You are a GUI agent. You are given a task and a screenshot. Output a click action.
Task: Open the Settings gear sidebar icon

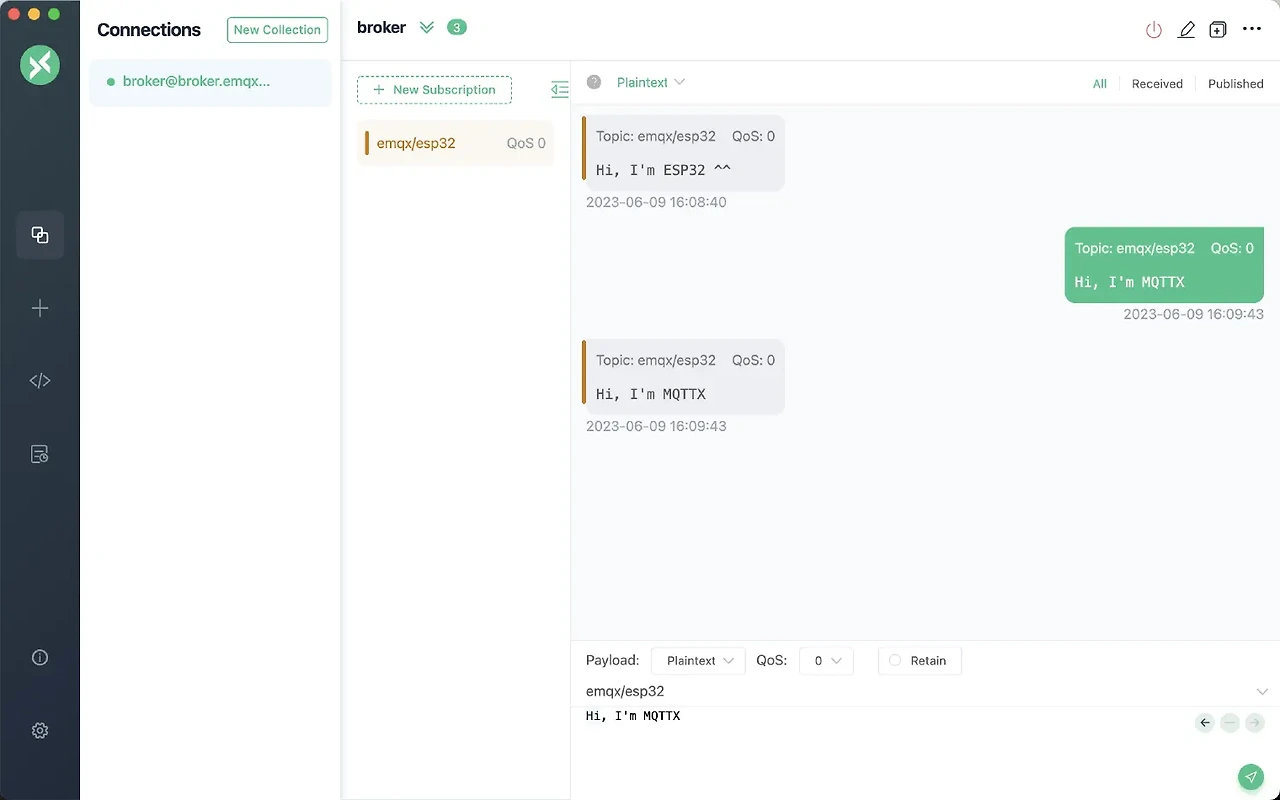pyautogui.click(x=40, y=731)
